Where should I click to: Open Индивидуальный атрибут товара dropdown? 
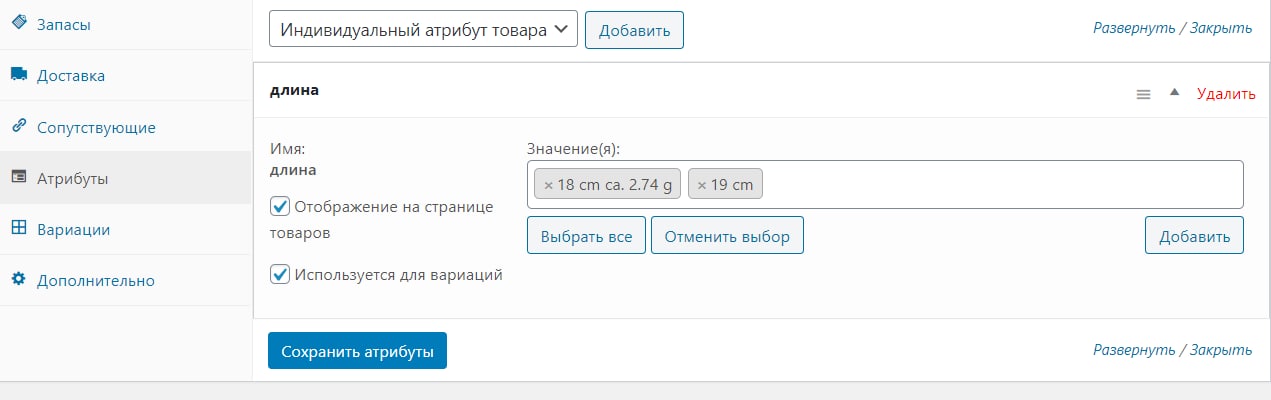(424, 30)
